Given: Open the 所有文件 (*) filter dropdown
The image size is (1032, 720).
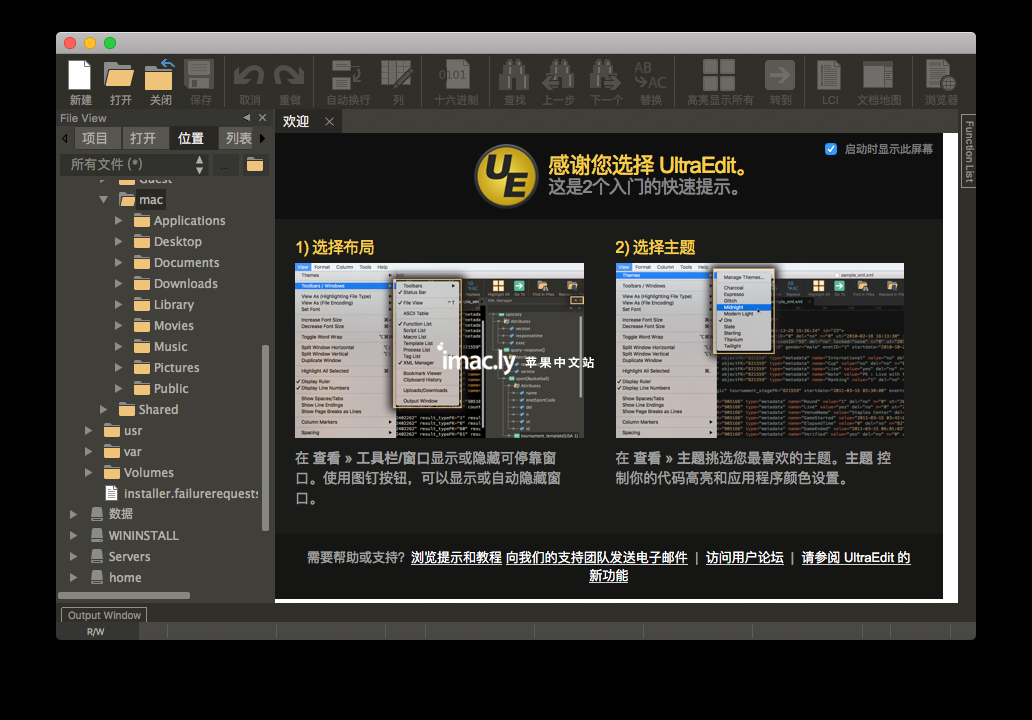Looking at the screenshot, I should (135, 165).
